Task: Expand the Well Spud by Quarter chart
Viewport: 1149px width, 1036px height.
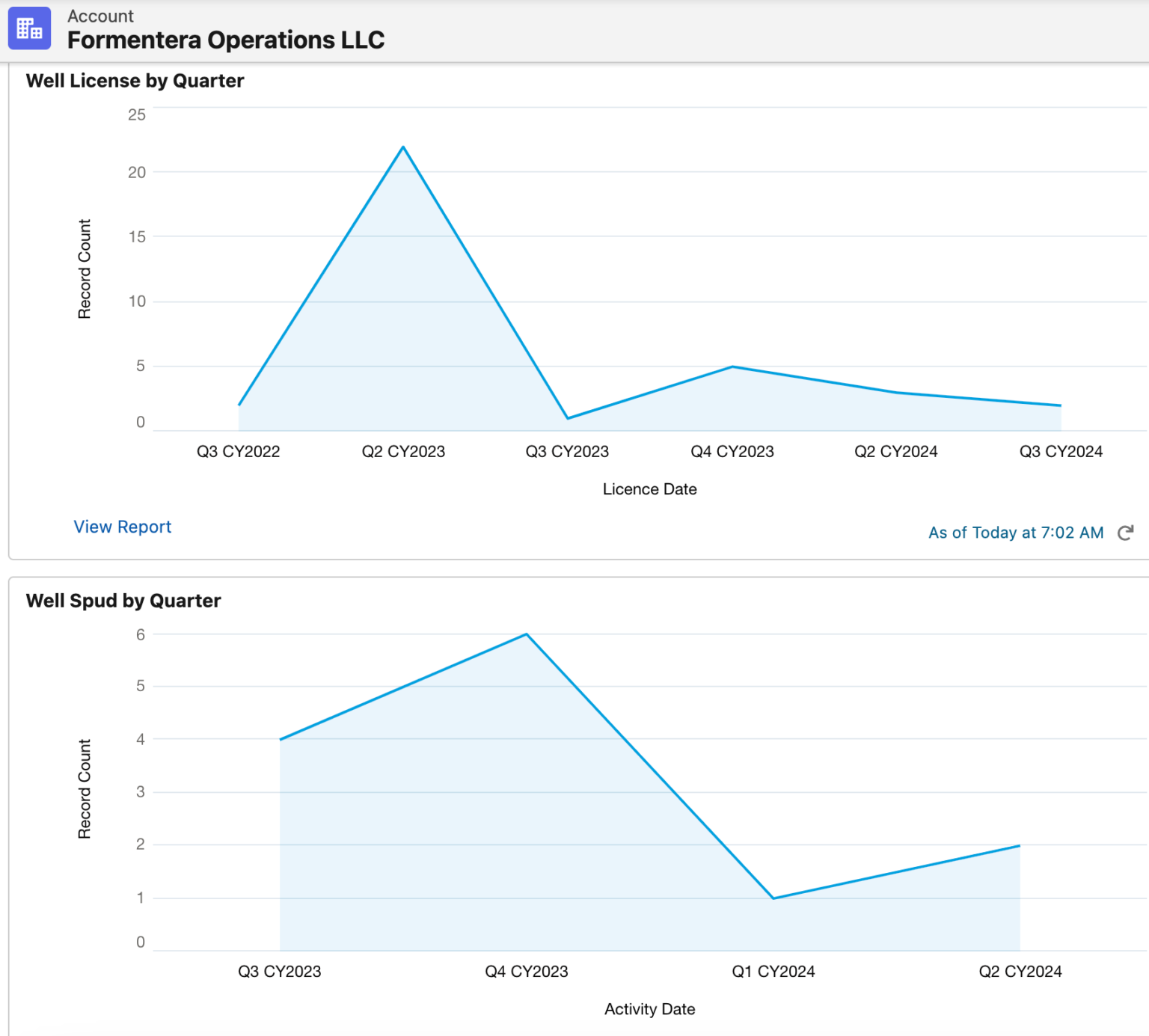Action: click(123, 600)
